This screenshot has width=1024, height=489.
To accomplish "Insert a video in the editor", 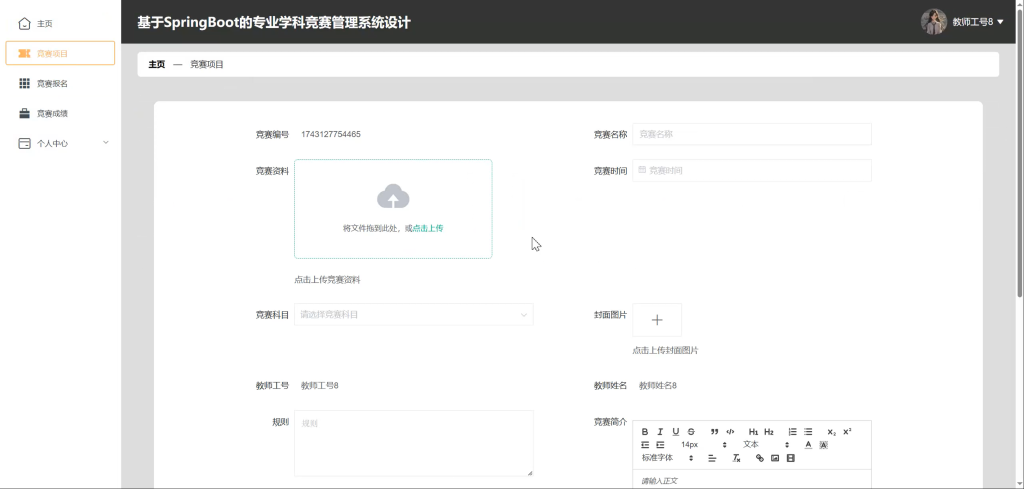I will click(791, 458).
